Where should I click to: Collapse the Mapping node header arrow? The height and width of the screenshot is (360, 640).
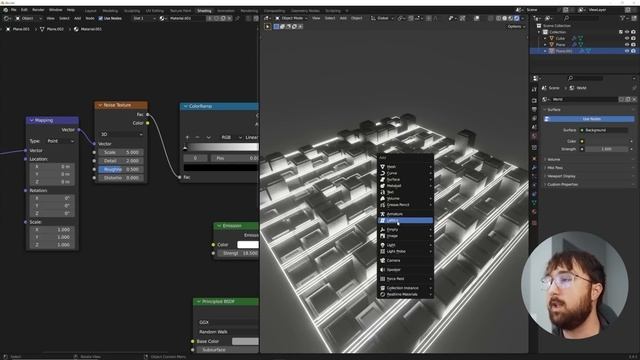pos(31,120)
